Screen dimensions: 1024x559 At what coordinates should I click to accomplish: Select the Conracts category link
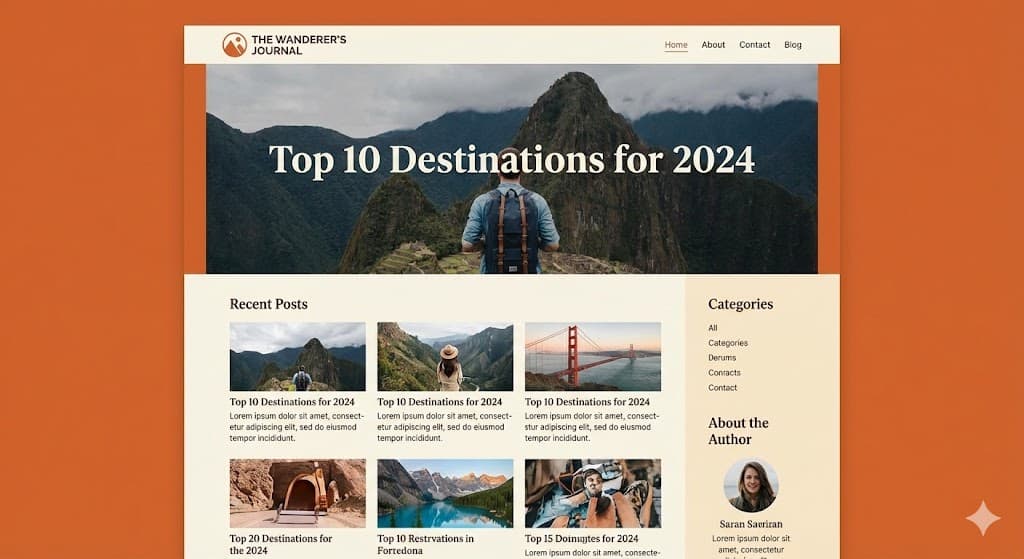[x=724, y=373]
